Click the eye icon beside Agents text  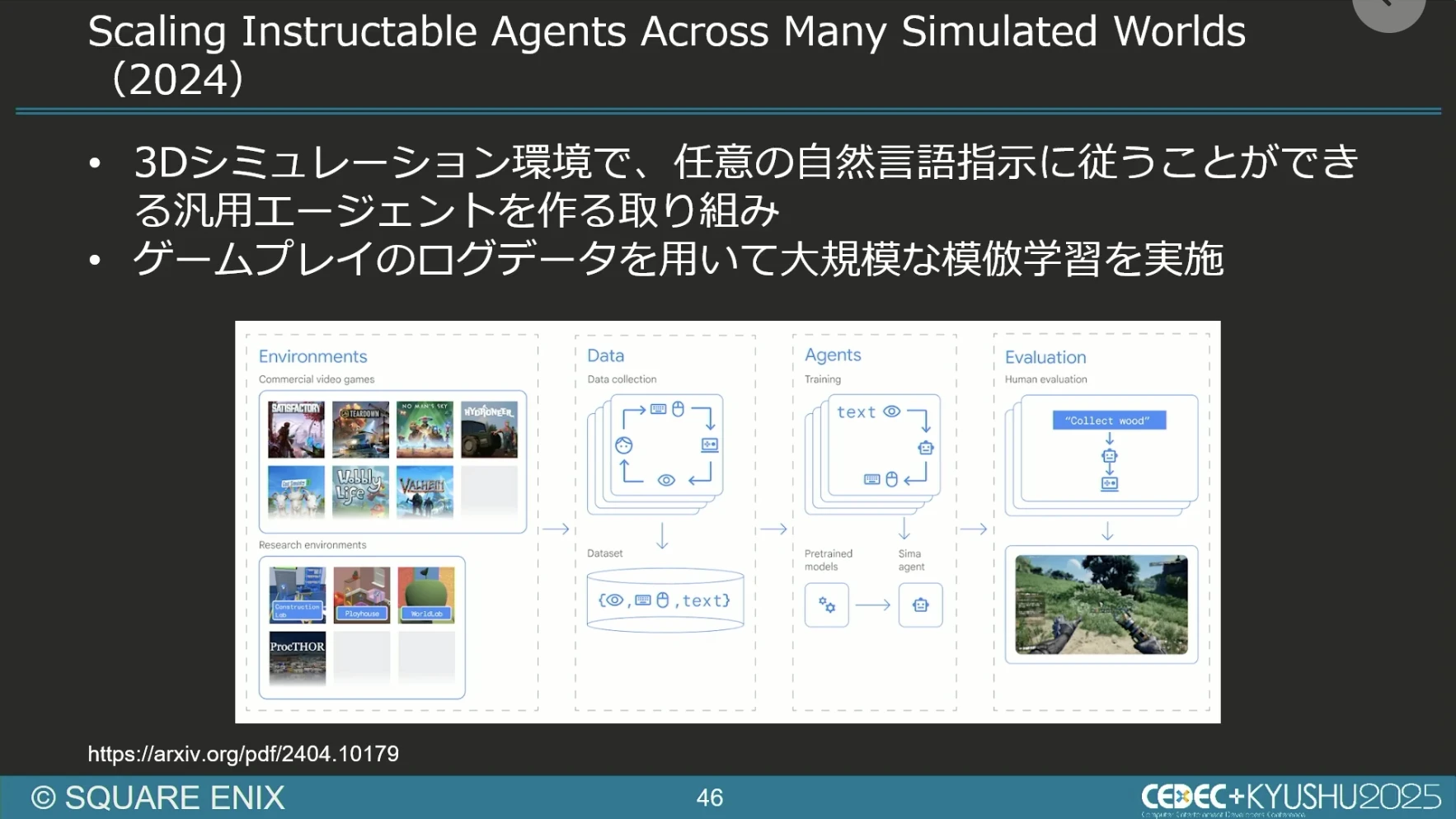click(891, 412)
